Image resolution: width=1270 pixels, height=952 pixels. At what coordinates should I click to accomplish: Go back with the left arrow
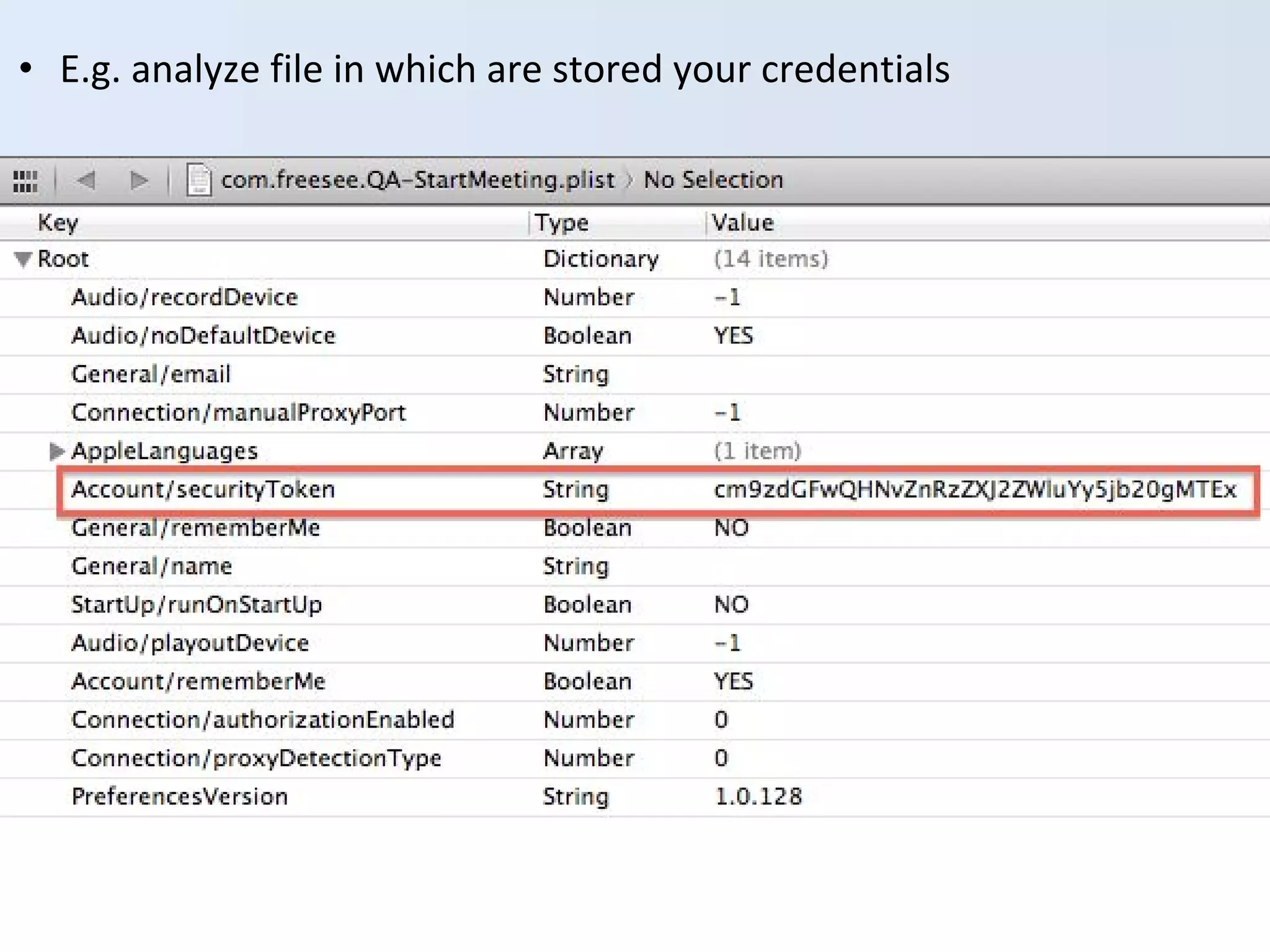pos(86,180)
